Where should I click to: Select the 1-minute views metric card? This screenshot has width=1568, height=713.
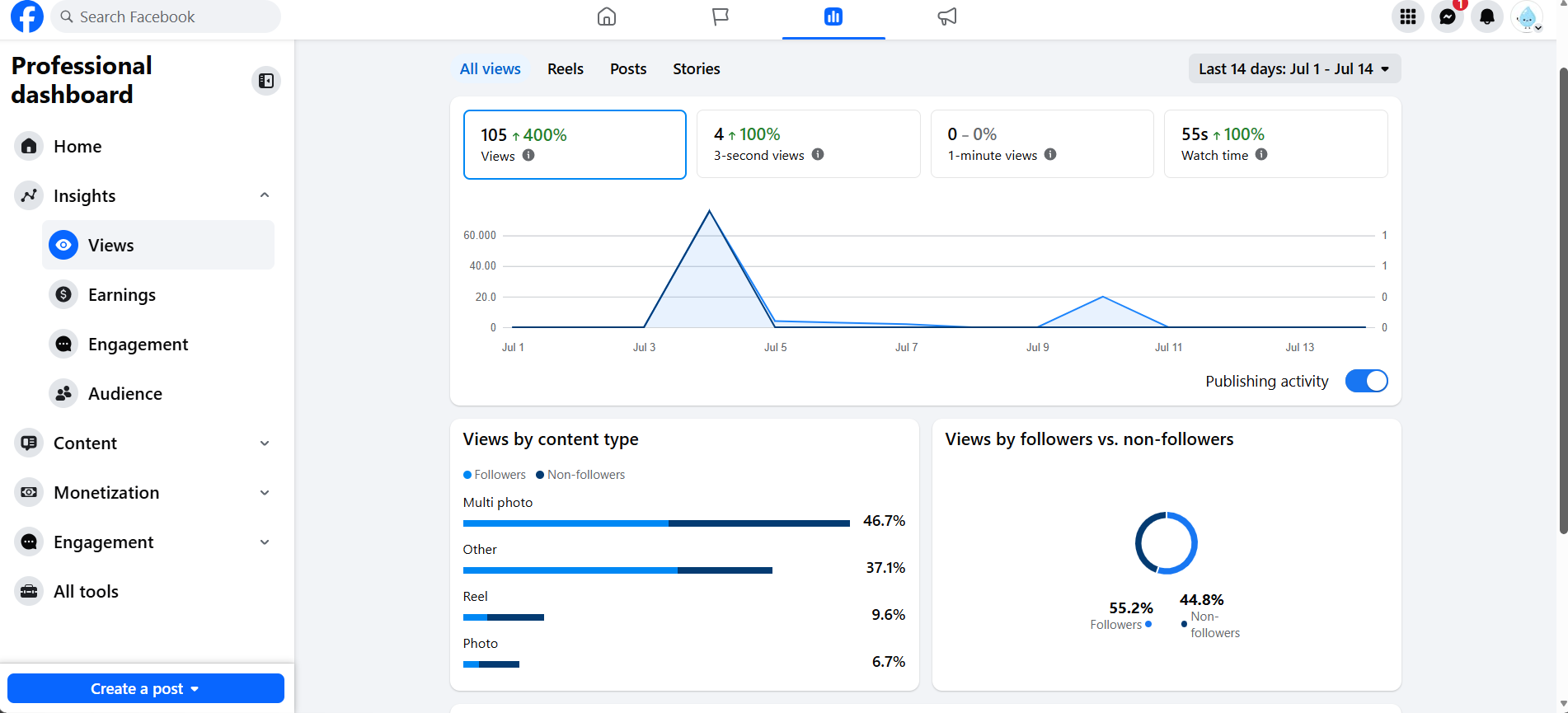[x=1042, y=143]
